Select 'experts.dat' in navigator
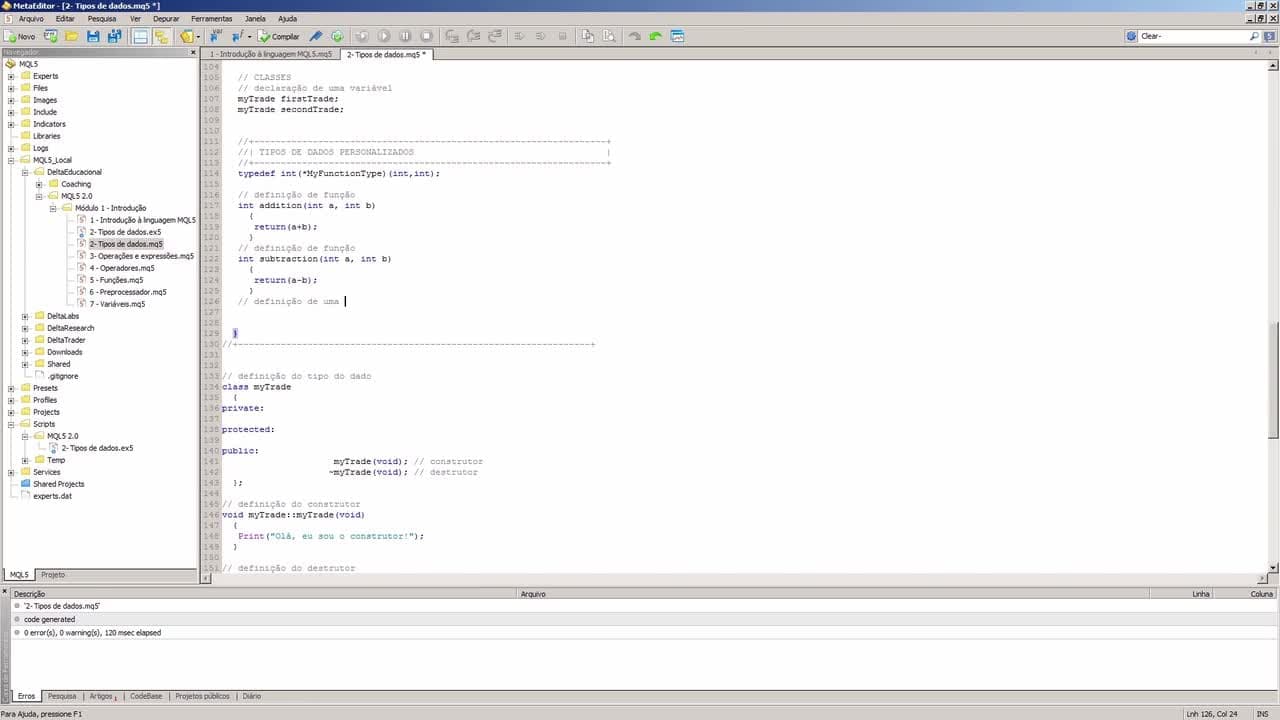Image resolution: width=1280 pixels, height=720 pixels. coord(52,496)
